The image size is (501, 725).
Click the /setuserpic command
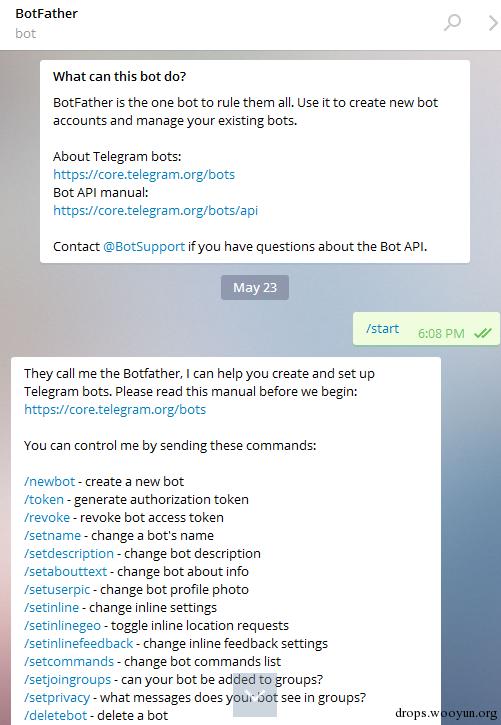tap(57, 590)
